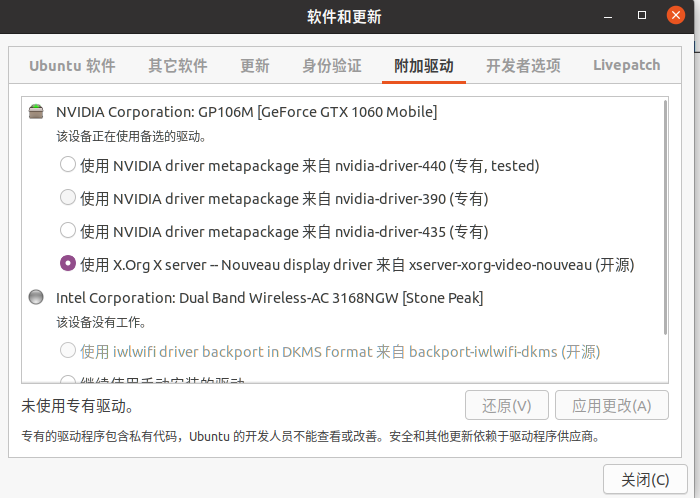700x498 pixels.
Task: Close the window with the orange X
Action: pyautogui.click(x=676, y=15)
